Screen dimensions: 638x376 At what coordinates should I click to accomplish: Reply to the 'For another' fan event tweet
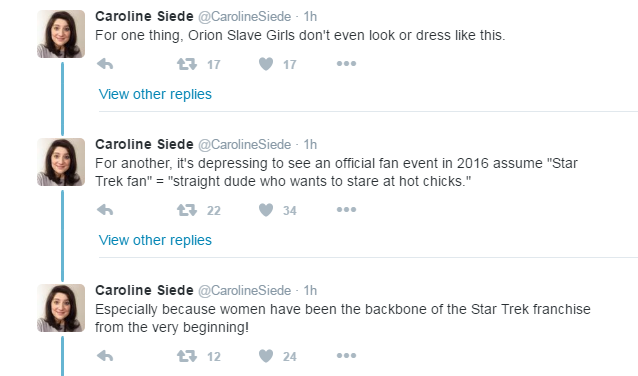pos(105,210)
